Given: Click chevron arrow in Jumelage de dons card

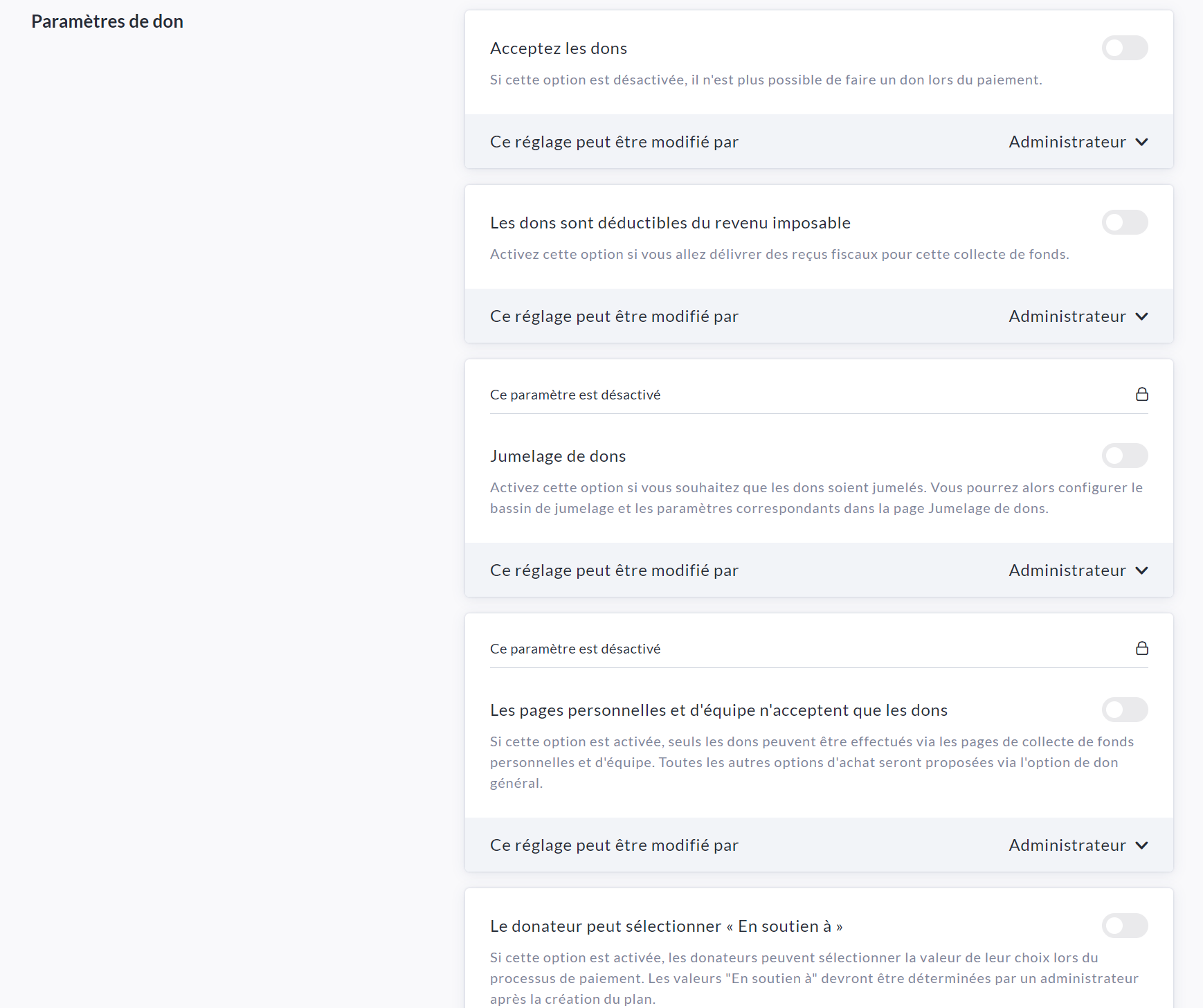Looking at the screenshot, I should pyautogui.click(x=1141, y=570).
